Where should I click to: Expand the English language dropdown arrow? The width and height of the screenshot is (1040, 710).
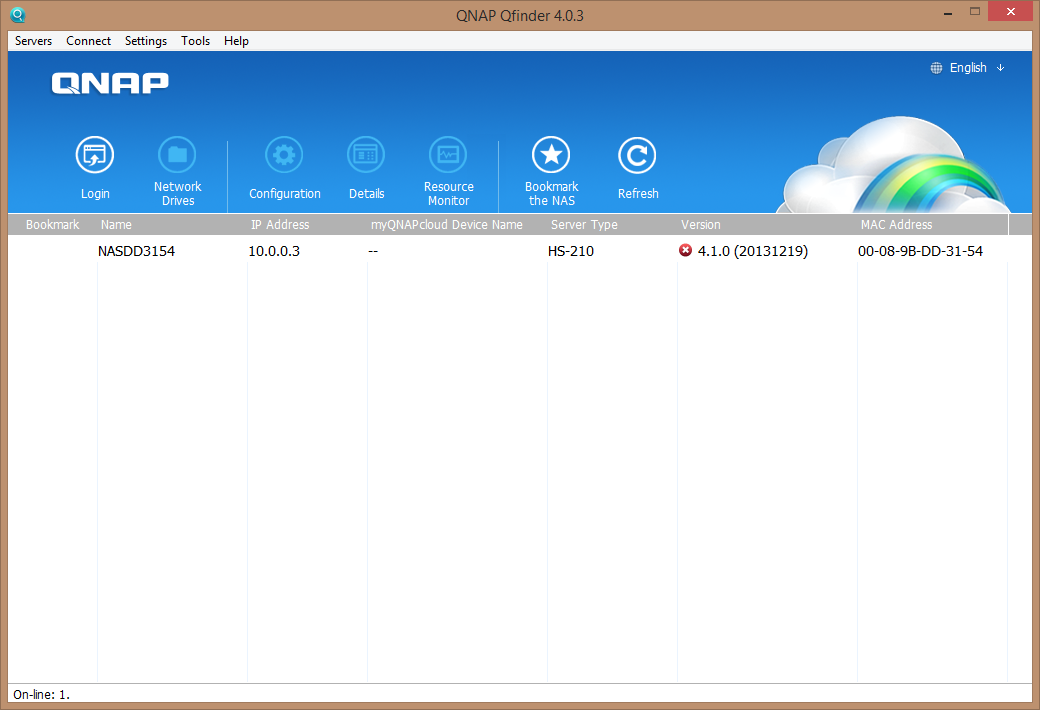click(1000, 68)
